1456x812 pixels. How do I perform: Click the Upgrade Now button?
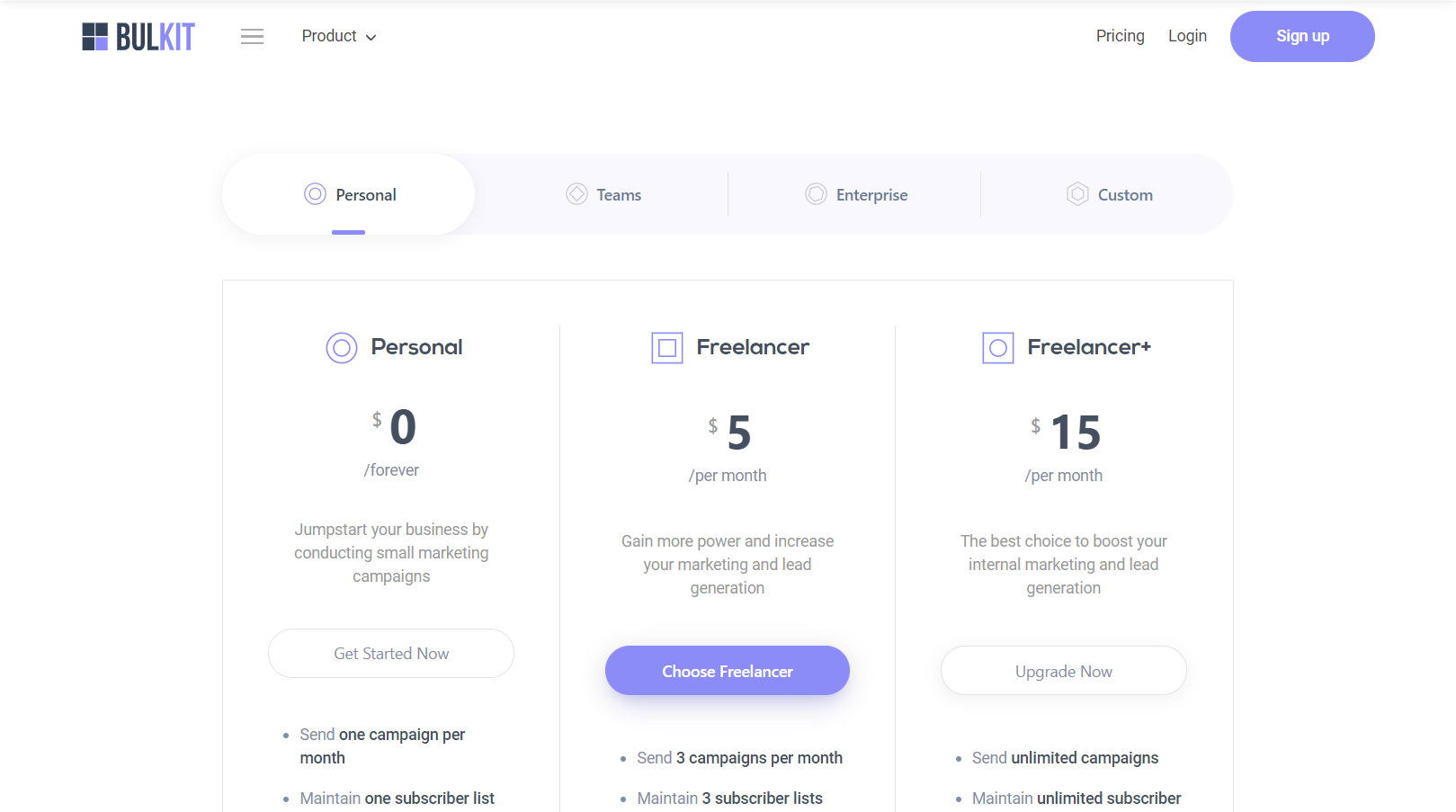pos(1064,671)
